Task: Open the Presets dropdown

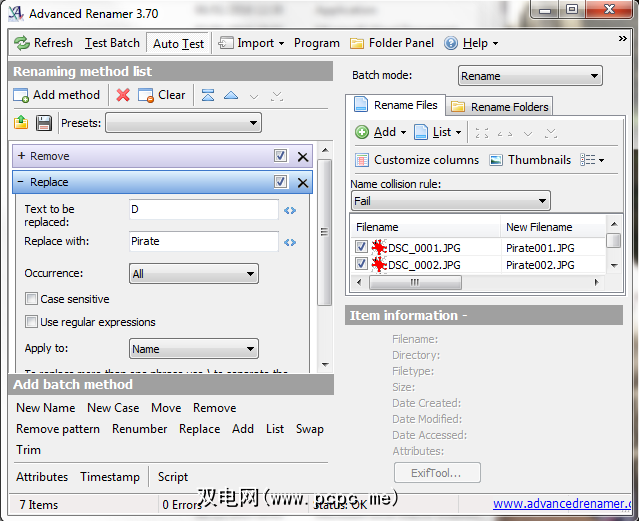Action: (x=183, y=123)
